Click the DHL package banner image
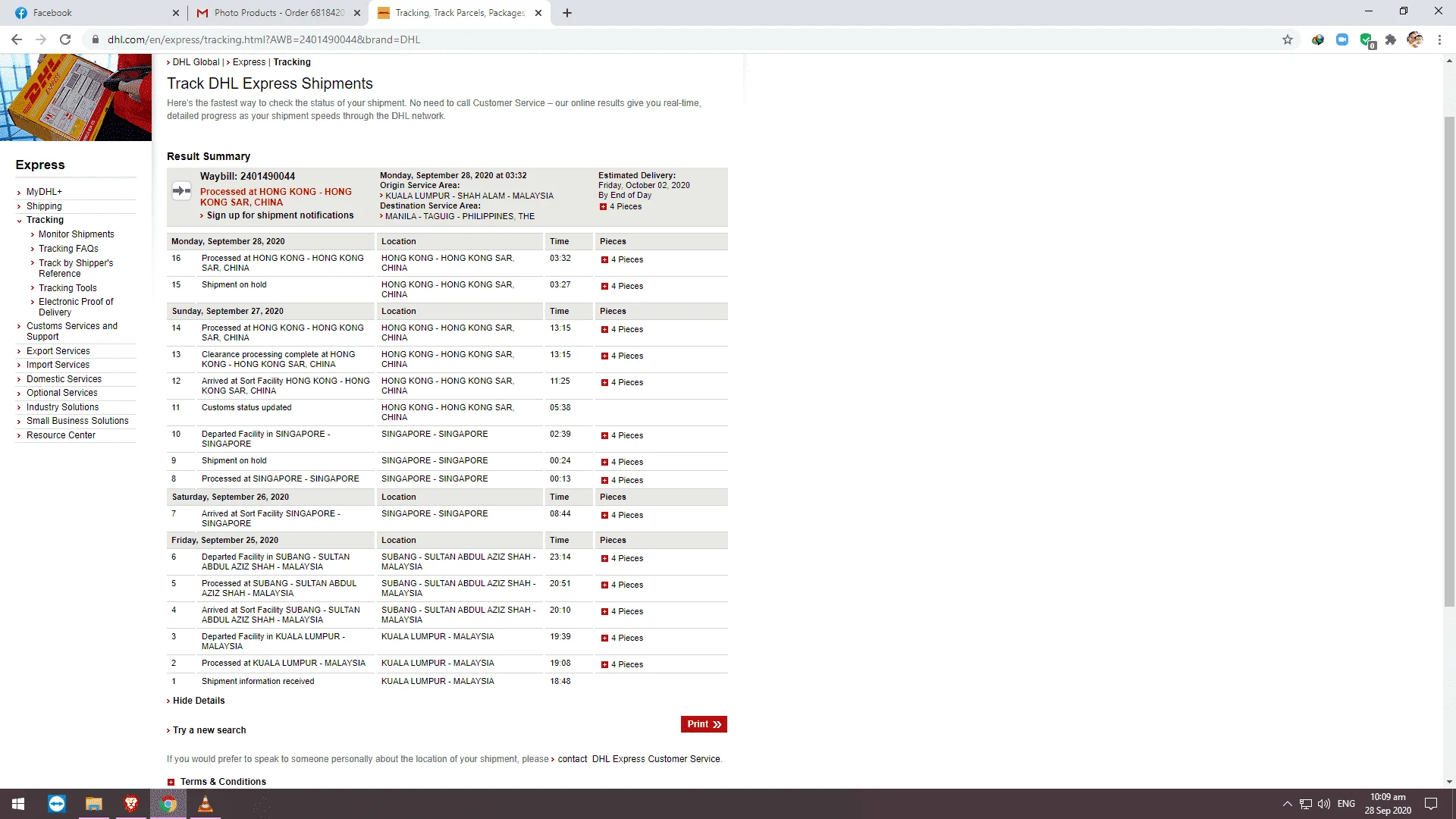This screenshot has height=819, width=1456. pyautogui.click(x=76, y=97)
